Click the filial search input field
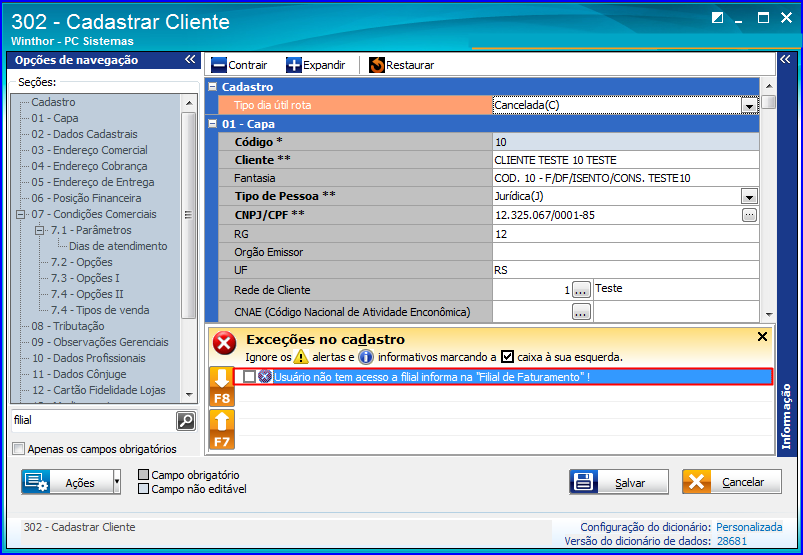 93,421
